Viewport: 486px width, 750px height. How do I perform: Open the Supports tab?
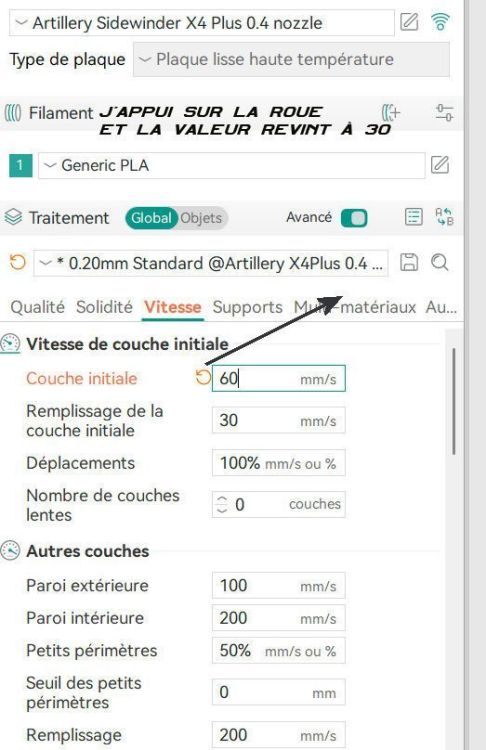[247, 307]
